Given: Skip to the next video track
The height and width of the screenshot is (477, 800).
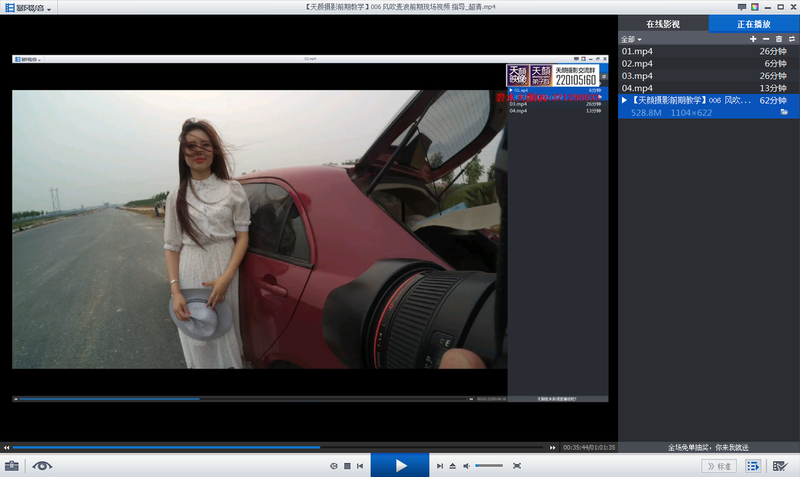Looking at the screenshot, I should point(439,466).
